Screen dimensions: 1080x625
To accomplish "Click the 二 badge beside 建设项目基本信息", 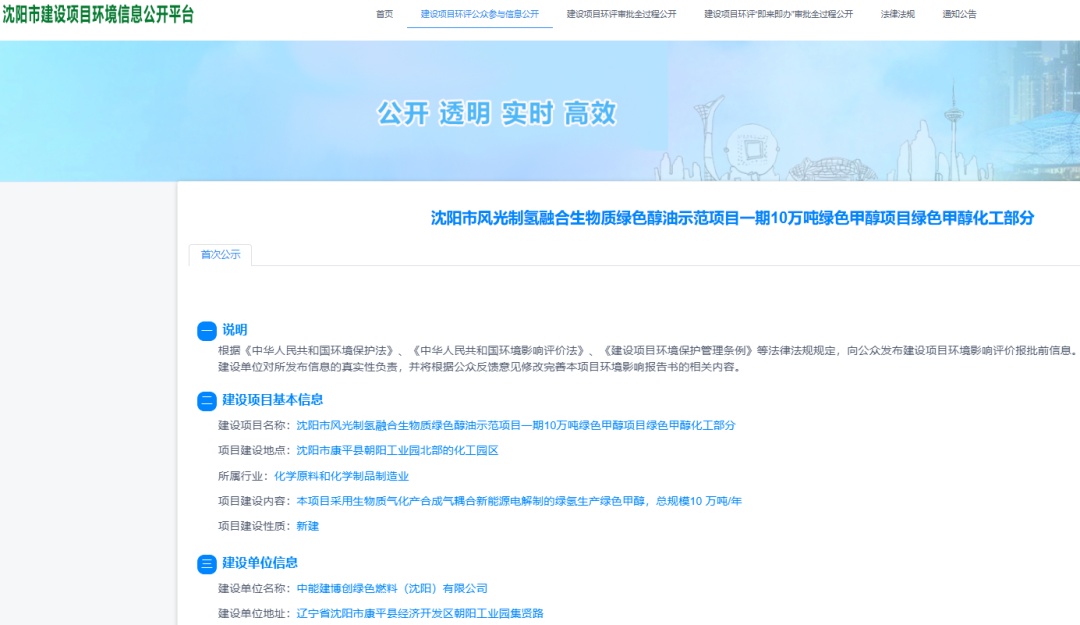I will click(x=207, y=401).
